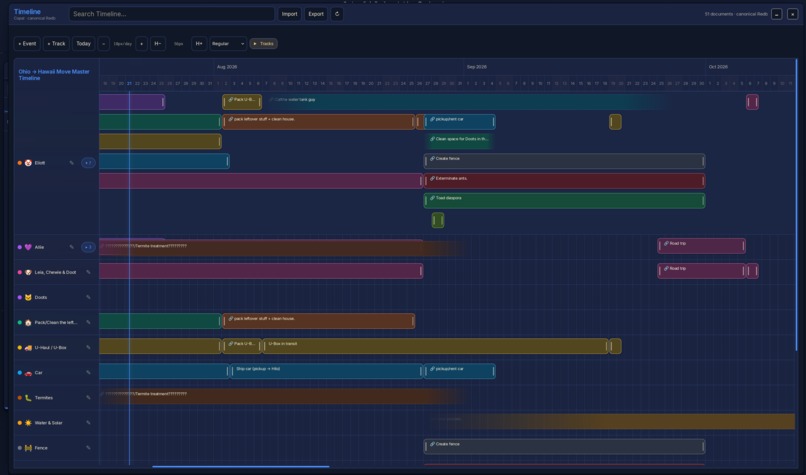Screen dimensions: 806x475
Task: Select Ship car event on Car track
Action: tap(326, 371)
